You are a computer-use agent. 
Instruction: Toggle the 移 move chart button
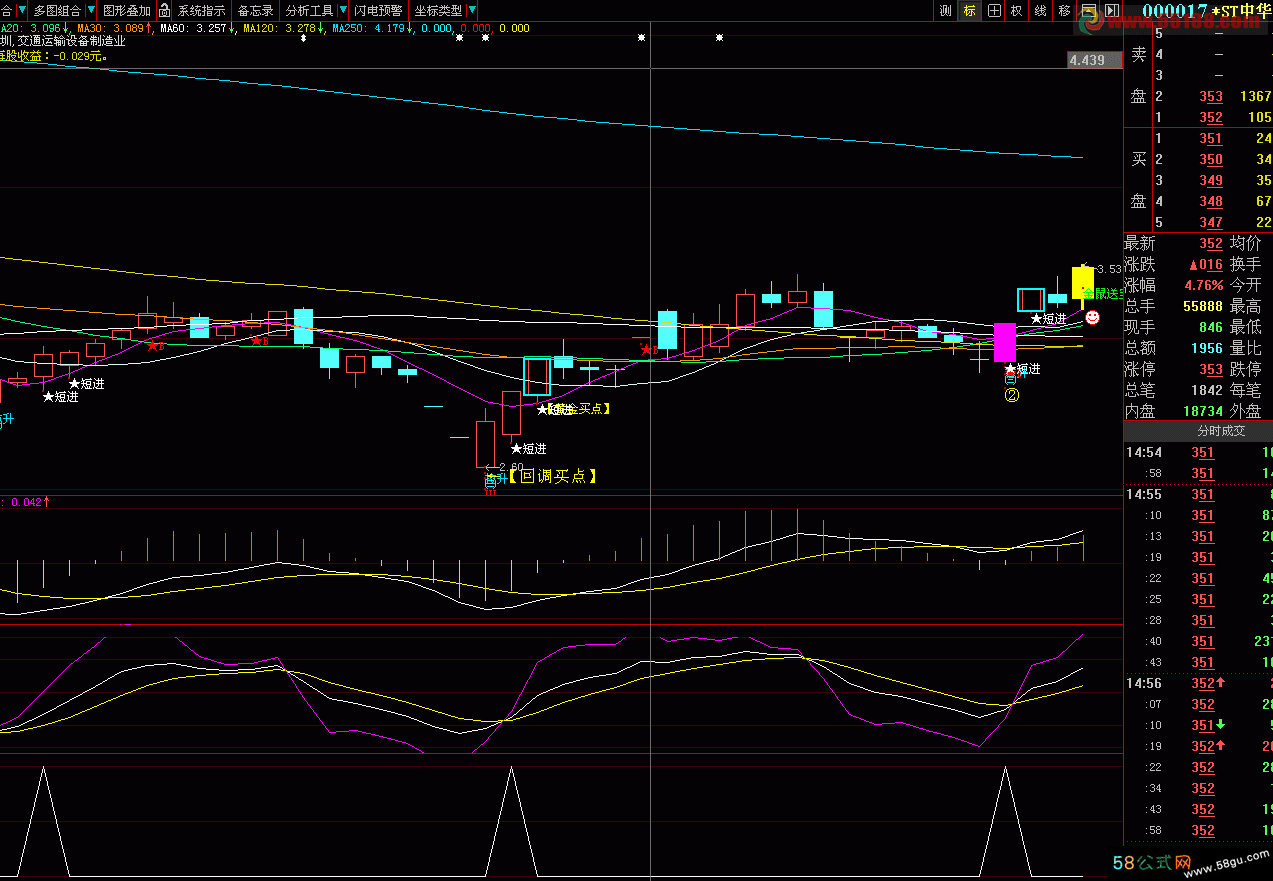[x=1064, y=10]
